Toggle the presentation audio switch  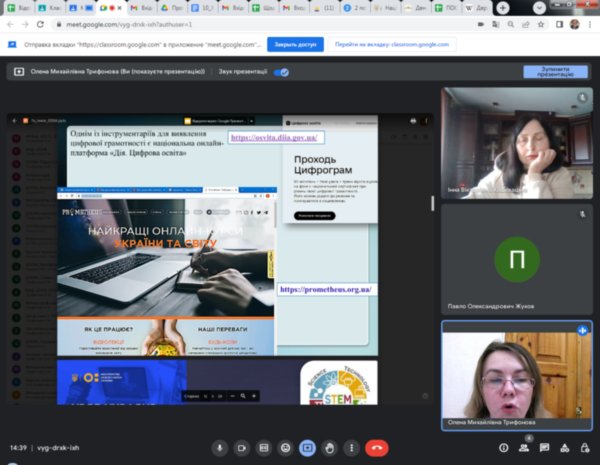[281, 72]
